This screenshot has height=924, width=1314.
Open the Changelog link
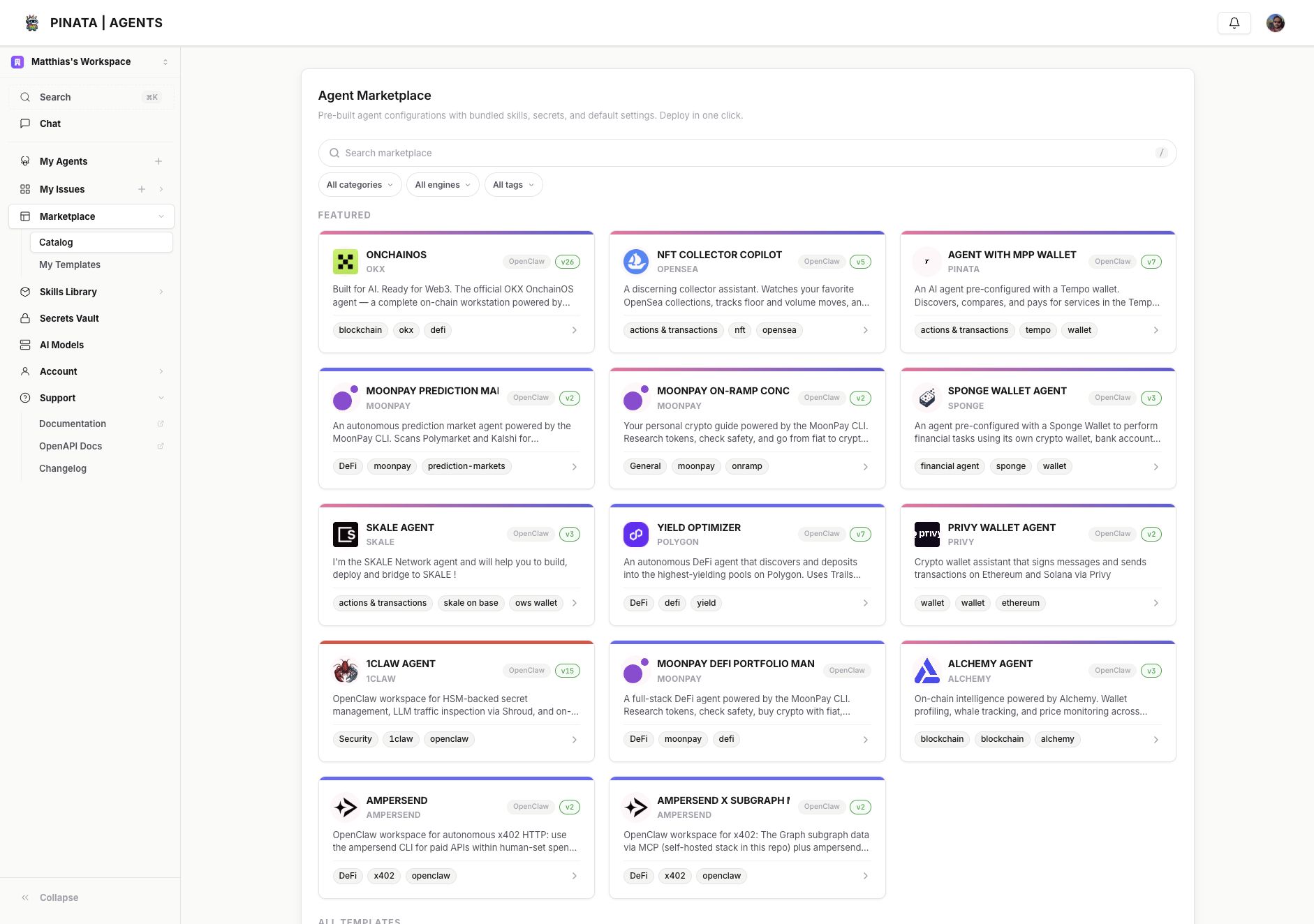pyautogui.click(x=63, y=468)
